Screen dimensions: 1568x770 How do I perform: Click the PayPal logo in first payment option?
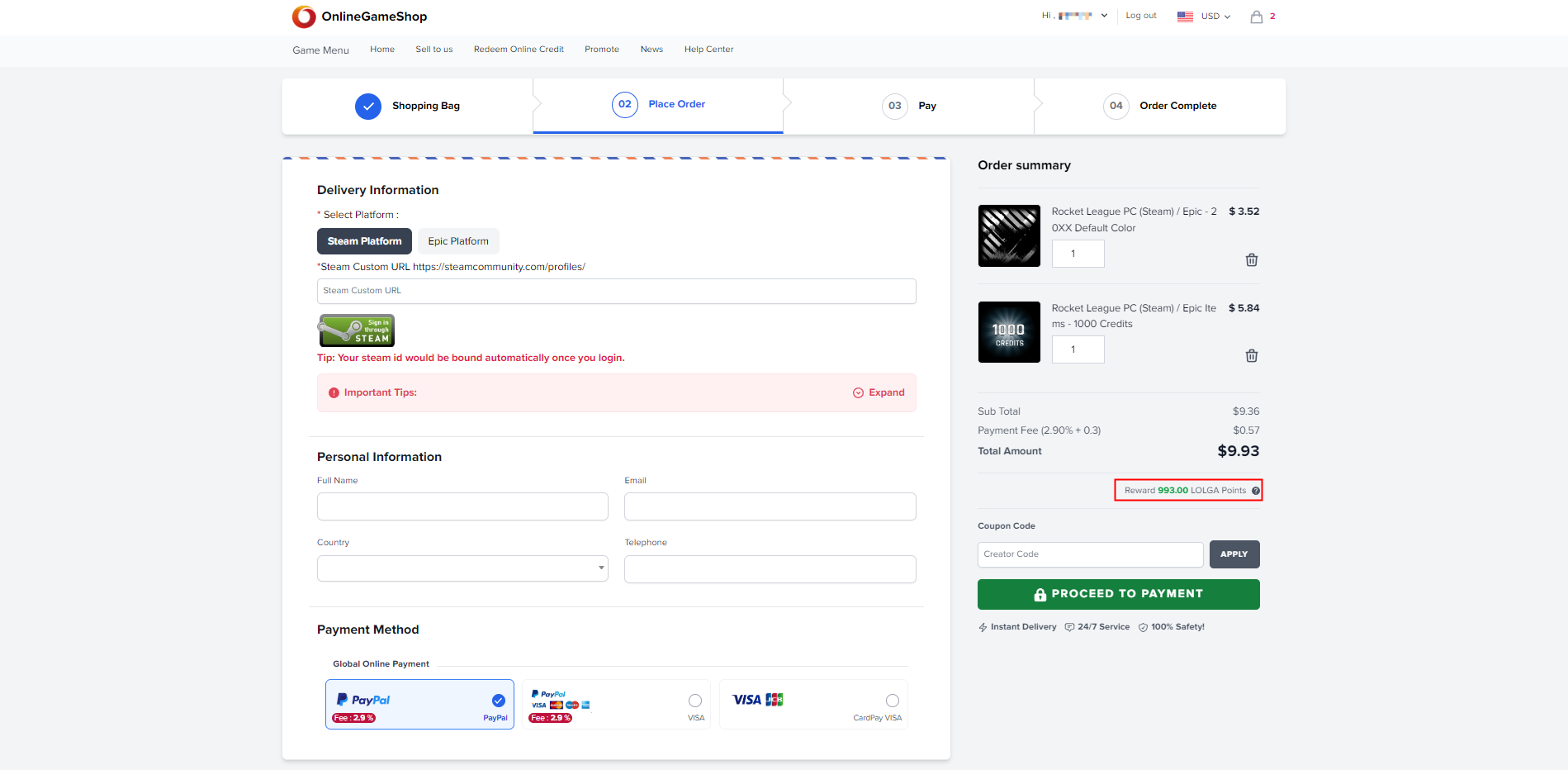[363, 700]
